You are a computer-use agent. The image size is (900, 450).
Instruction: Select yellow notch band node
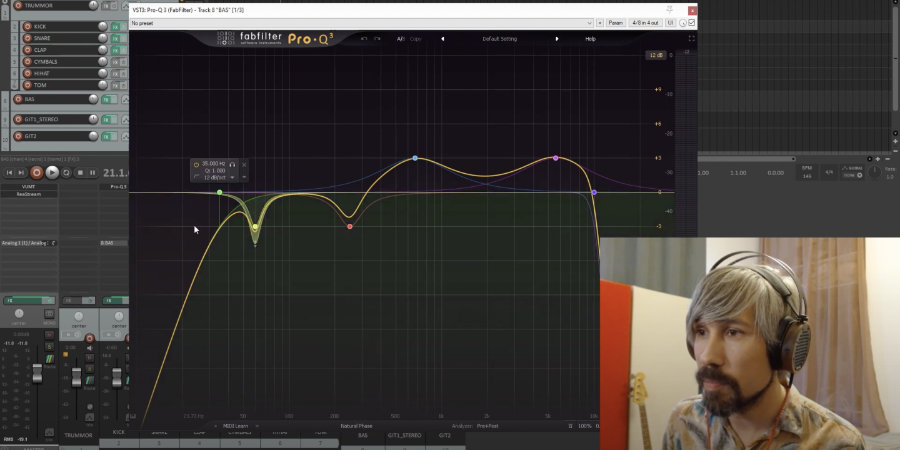click(x=255, y=227)
